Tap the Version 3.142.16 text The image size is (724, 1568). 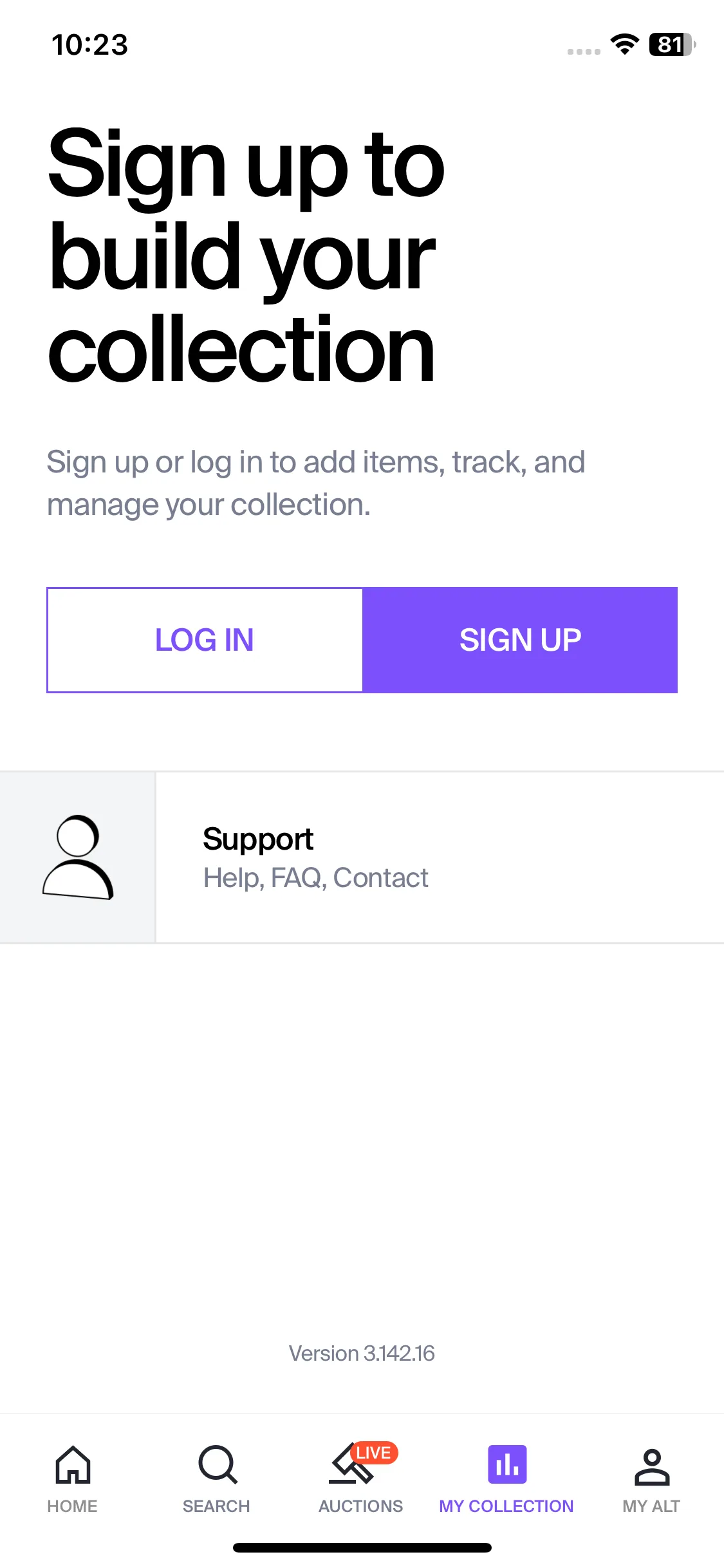pyautogui.click(x=362, y=1353)
